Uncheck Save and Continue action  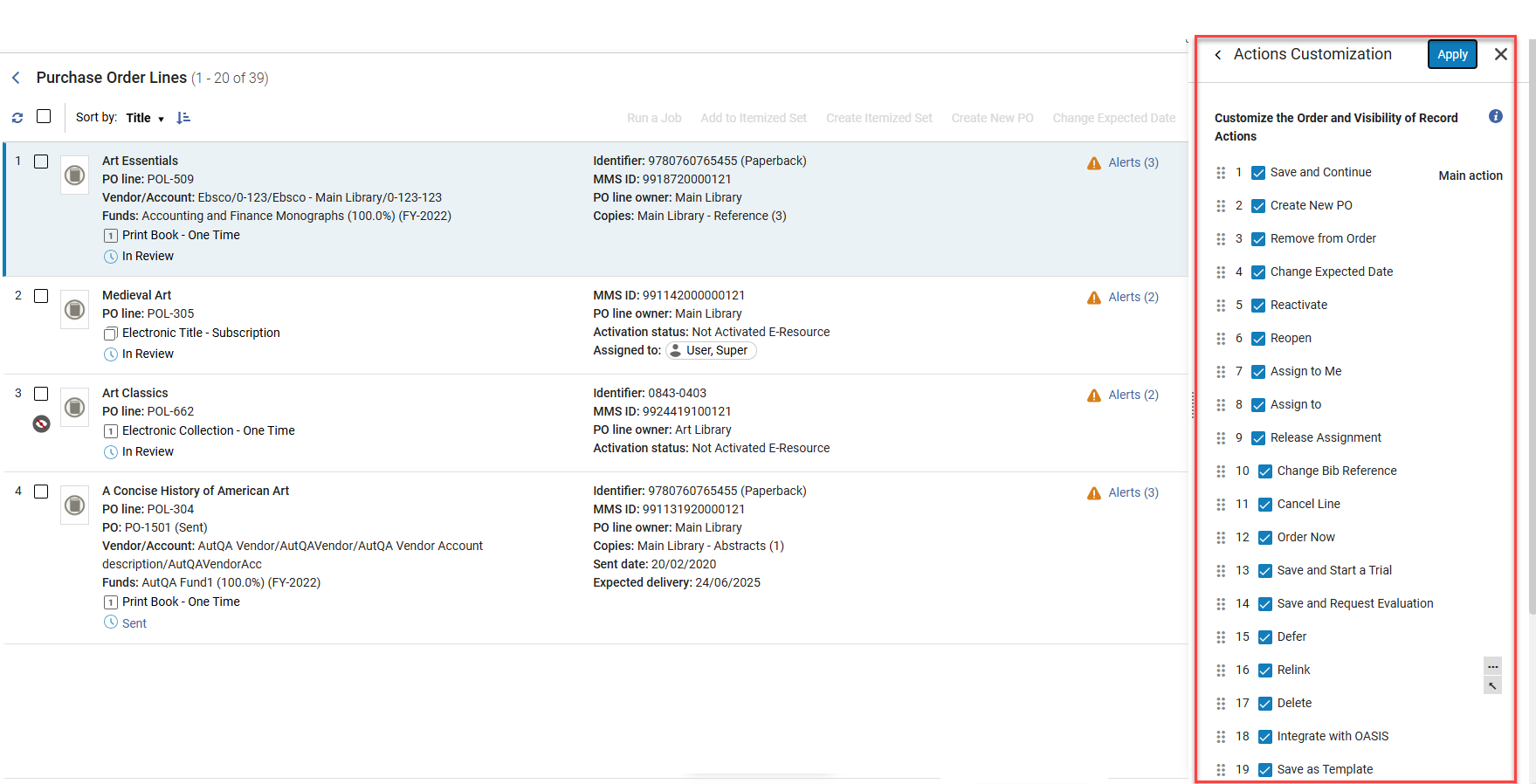(1258, 173)
